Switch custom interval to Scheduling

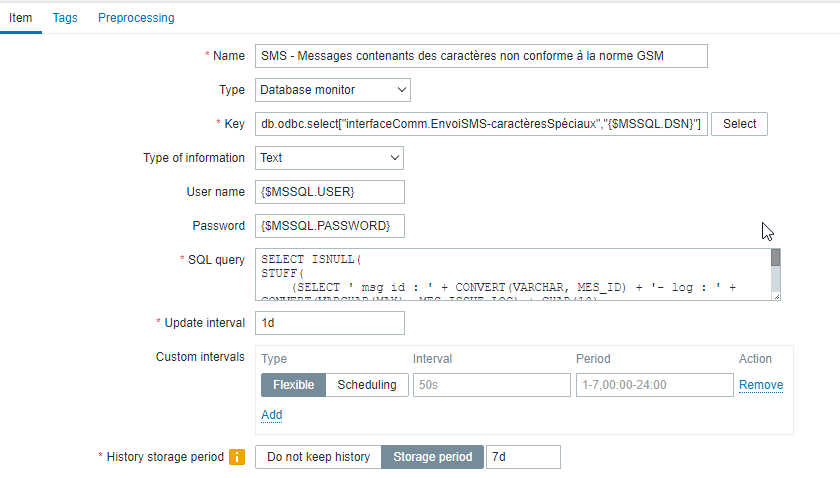[x=366, y=385]
